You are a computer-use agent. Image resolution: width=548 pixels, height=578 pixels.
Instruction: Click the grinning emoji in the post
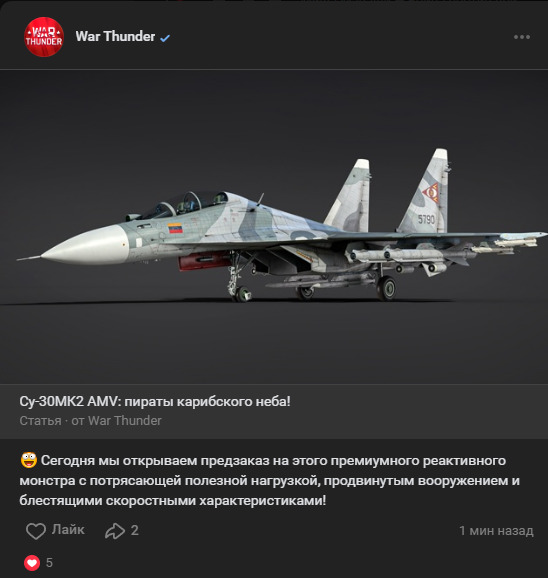pyautogui.click(x=29, y=460)
